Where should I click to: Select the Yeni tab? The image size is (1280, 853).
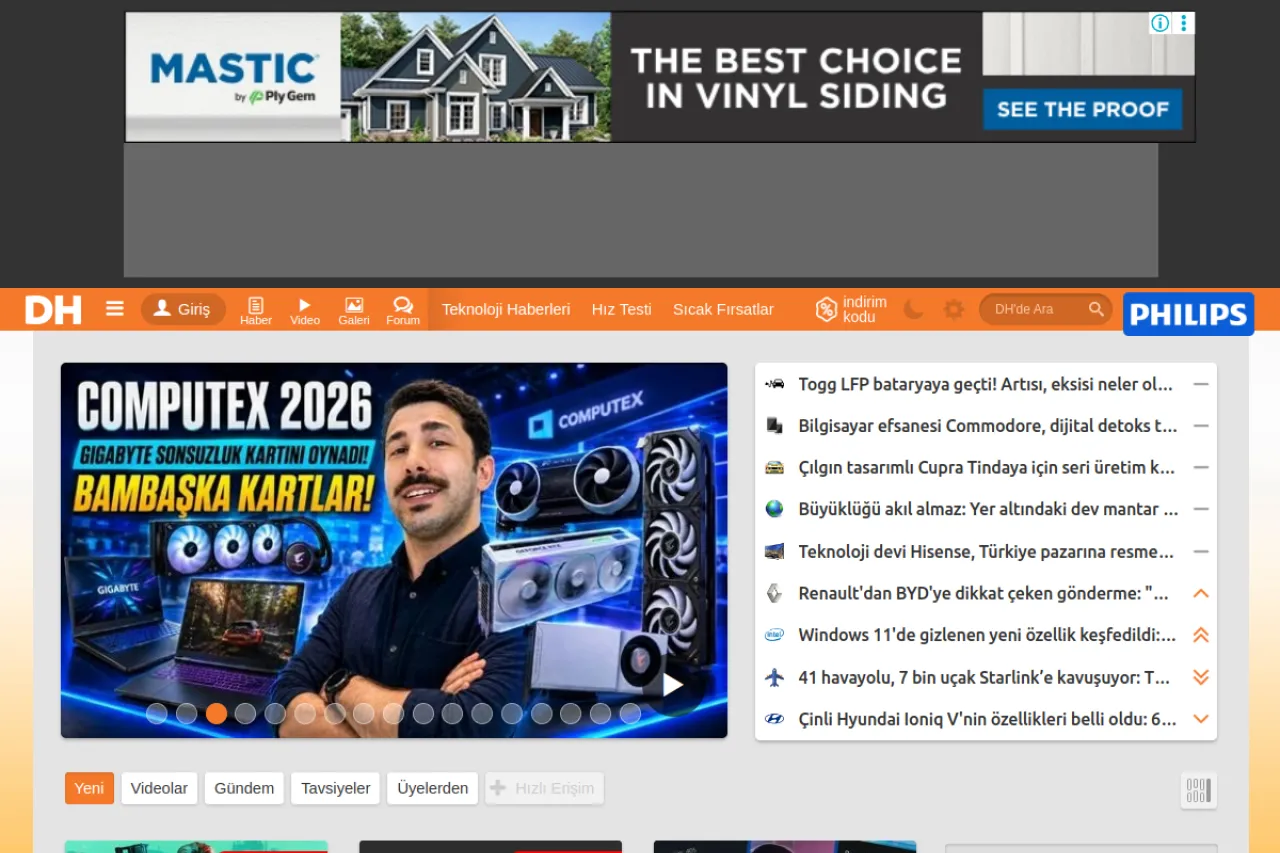[89, 788]
